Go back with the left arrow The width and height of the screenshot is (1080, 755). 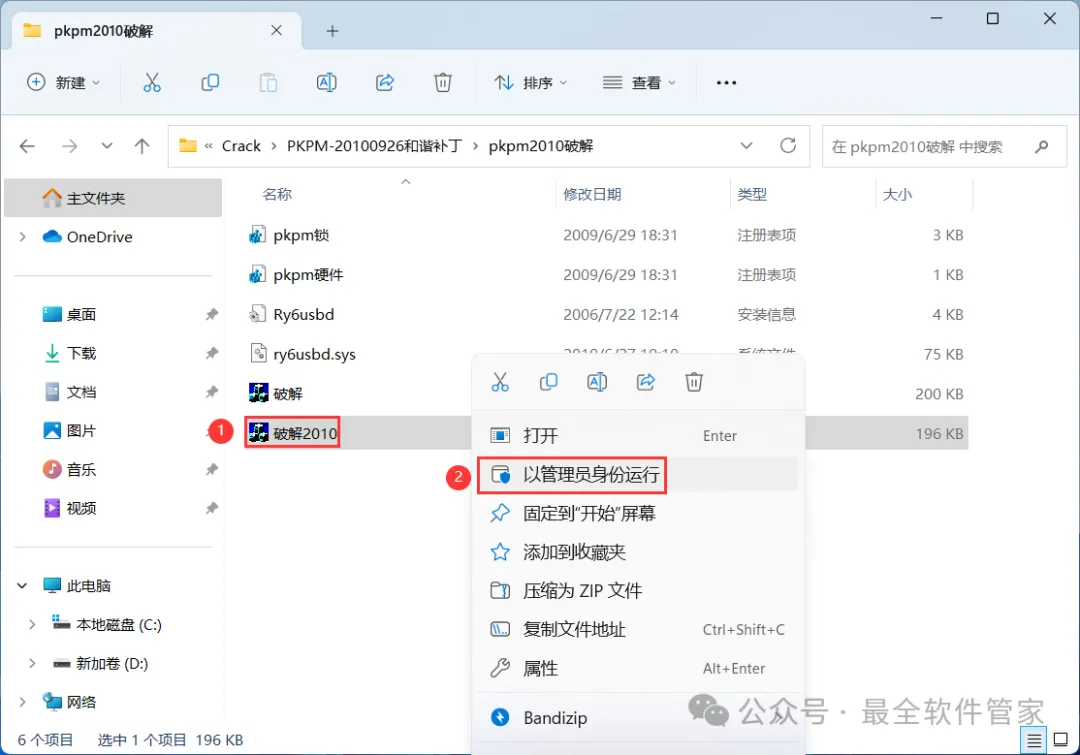[x=28, y=146]
